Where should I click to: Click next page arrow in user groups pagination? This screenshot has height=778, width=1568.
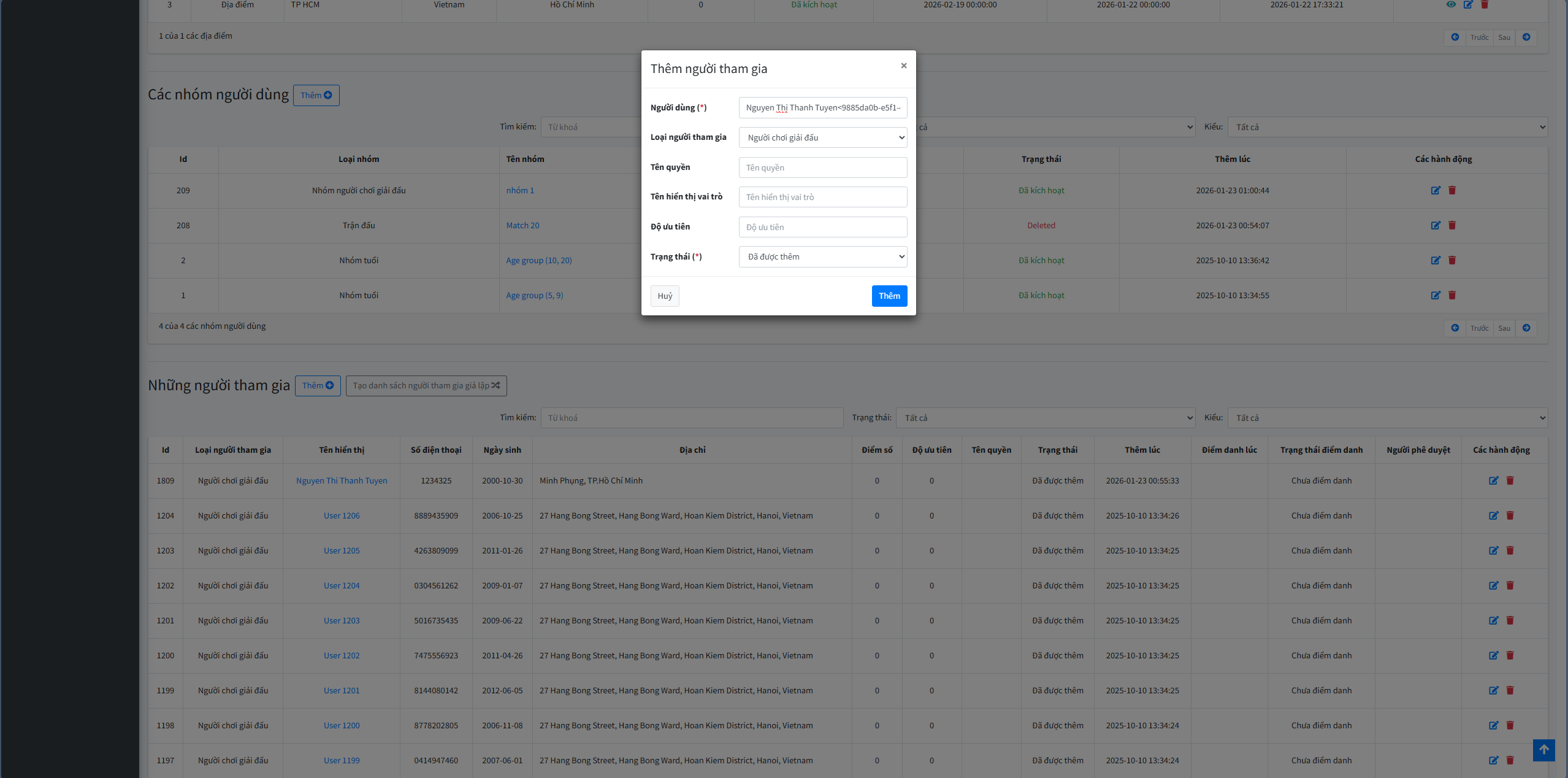pos(1526,328)
